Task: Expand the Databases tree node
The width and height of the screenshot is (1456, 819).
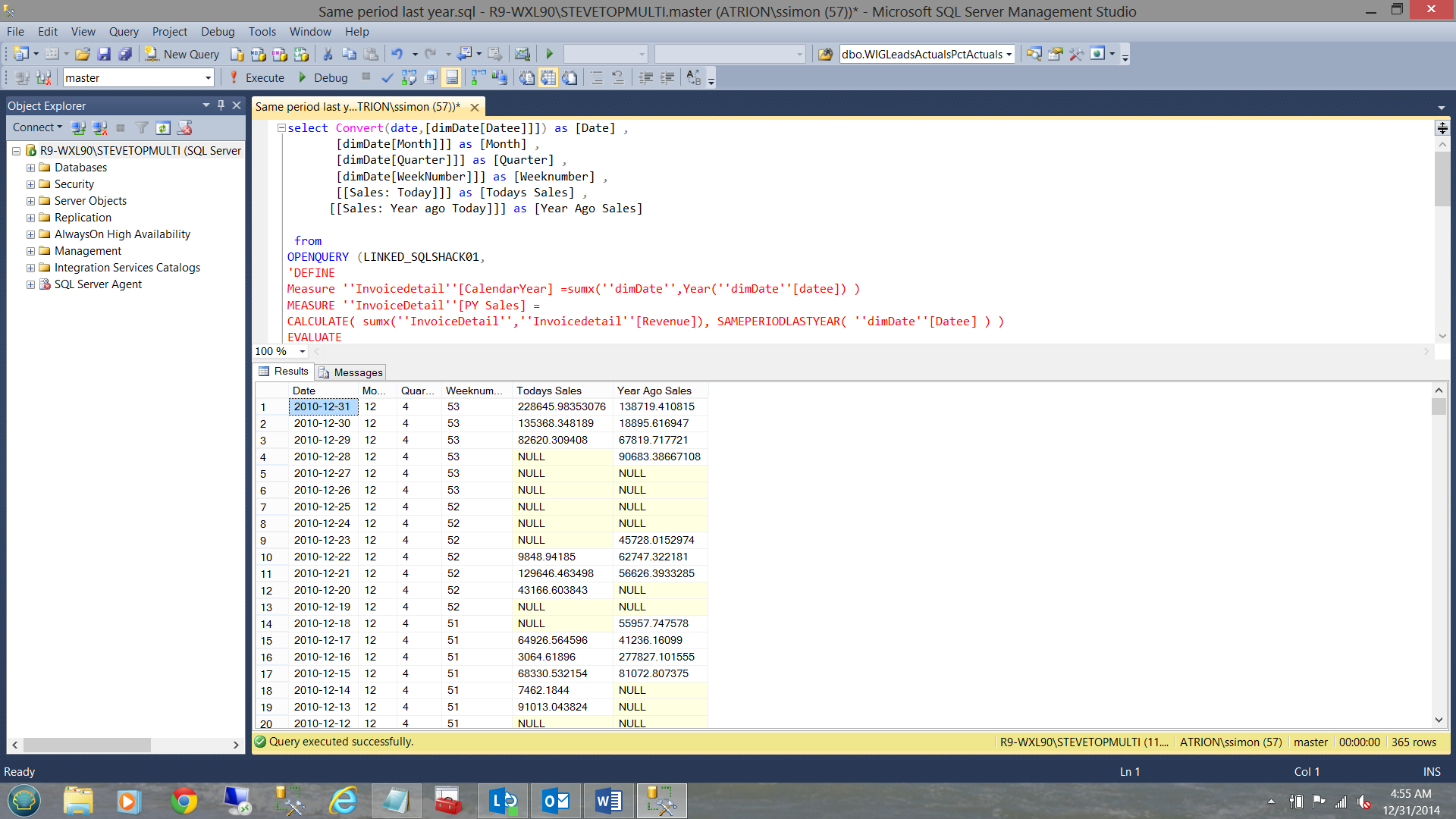Action: 30,168
